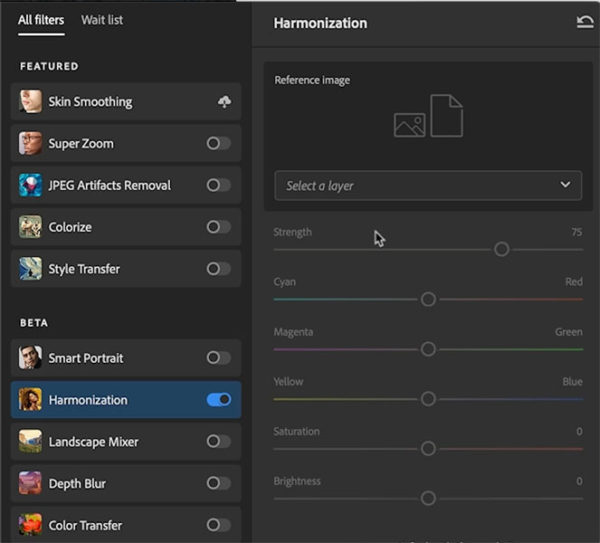
Task: Enable the Color Transfer toggle
Action: click(x=218, y=525)
